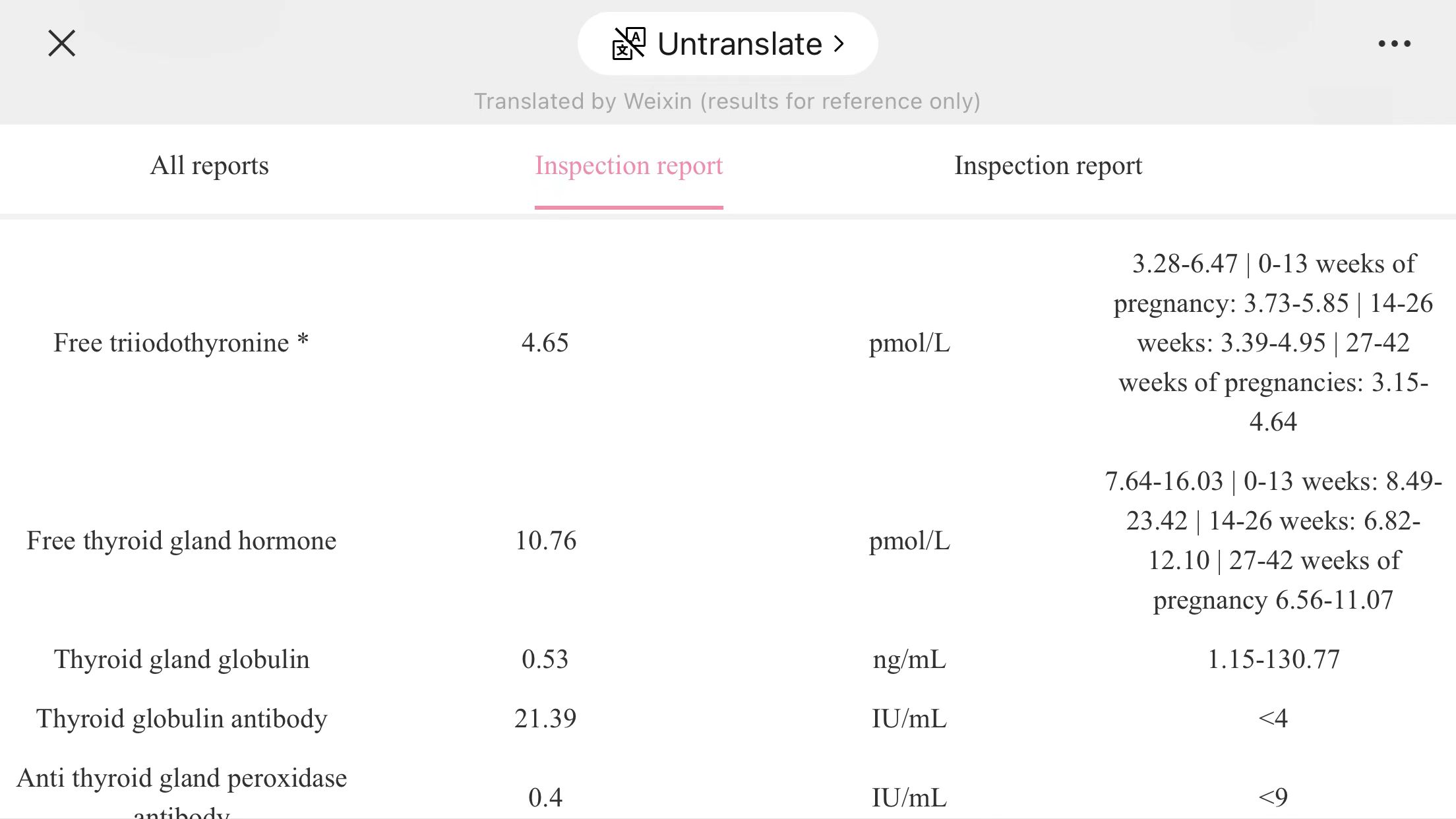Click the Thyroid gland globulin row
The height and width of the screenshot is (819, 1456).
pyautogui.click(x=181, y=659)
